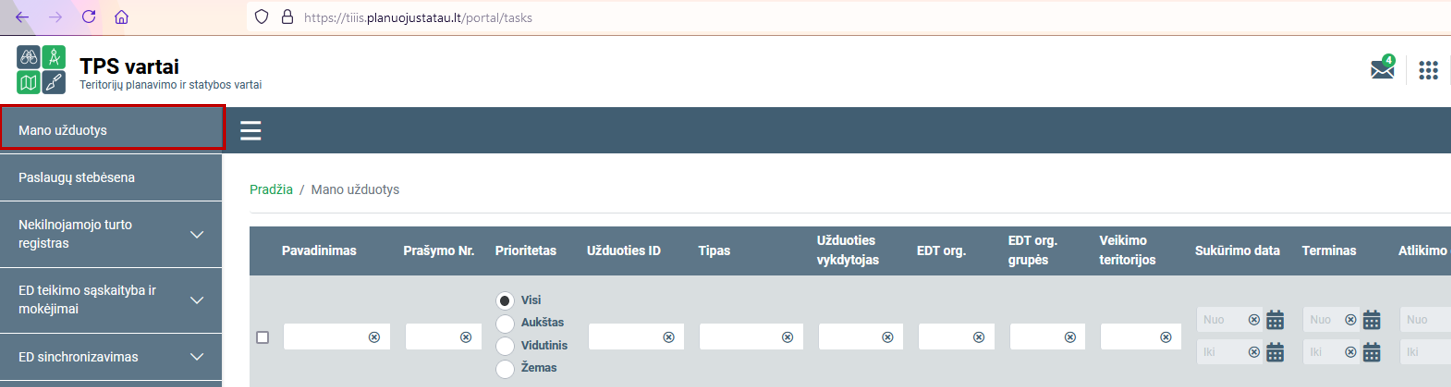Expand Nekilnojamojo turto registras menu

110,234
